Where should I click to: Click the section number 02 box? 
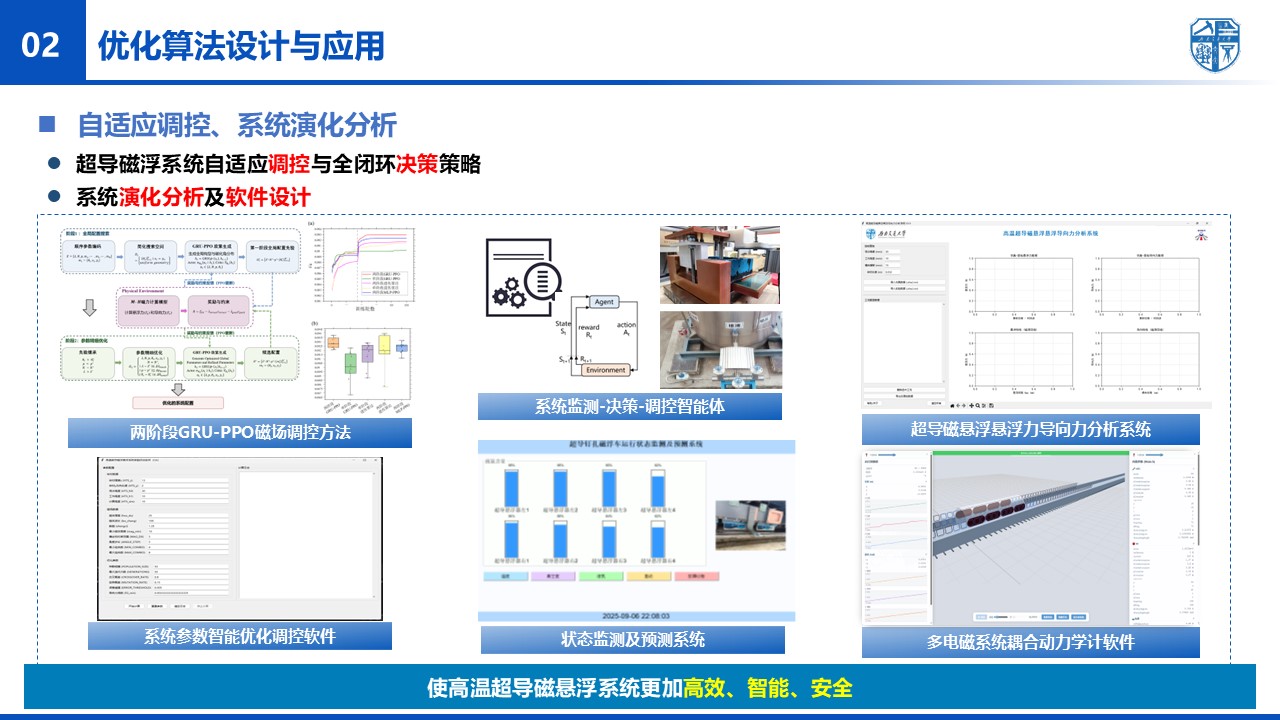[x=41, y=45]
